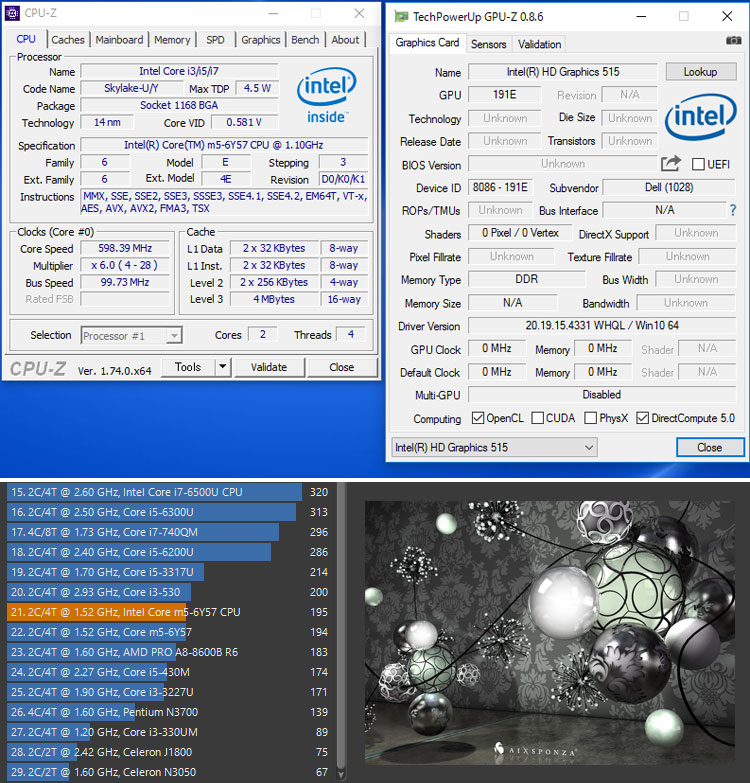
Task: Switch to the CPU tab
Action: (x=26, y=39)
